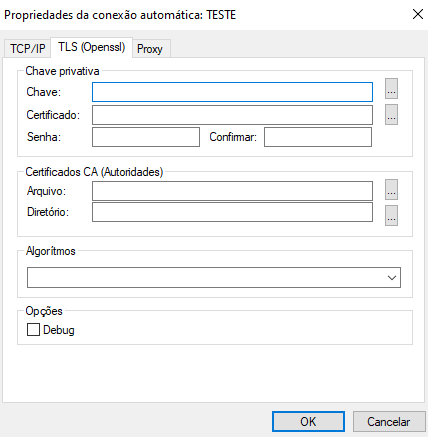Screen dimensions: 428x437
Task: Click the Senha password field
Action: point(146,137)
